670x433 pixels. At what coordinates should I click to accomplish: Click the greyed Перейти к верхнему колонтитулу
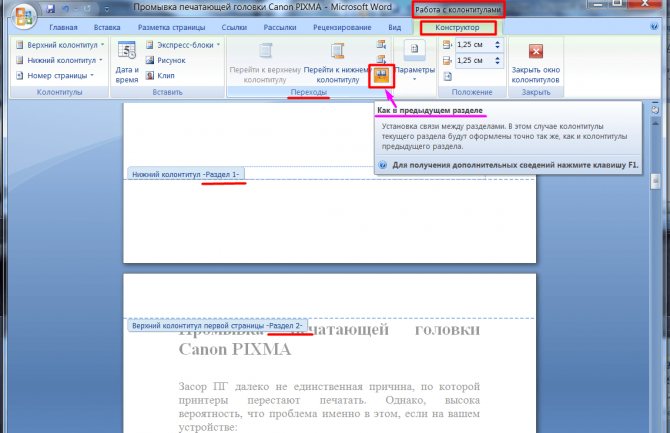click(x=265, y=63)
